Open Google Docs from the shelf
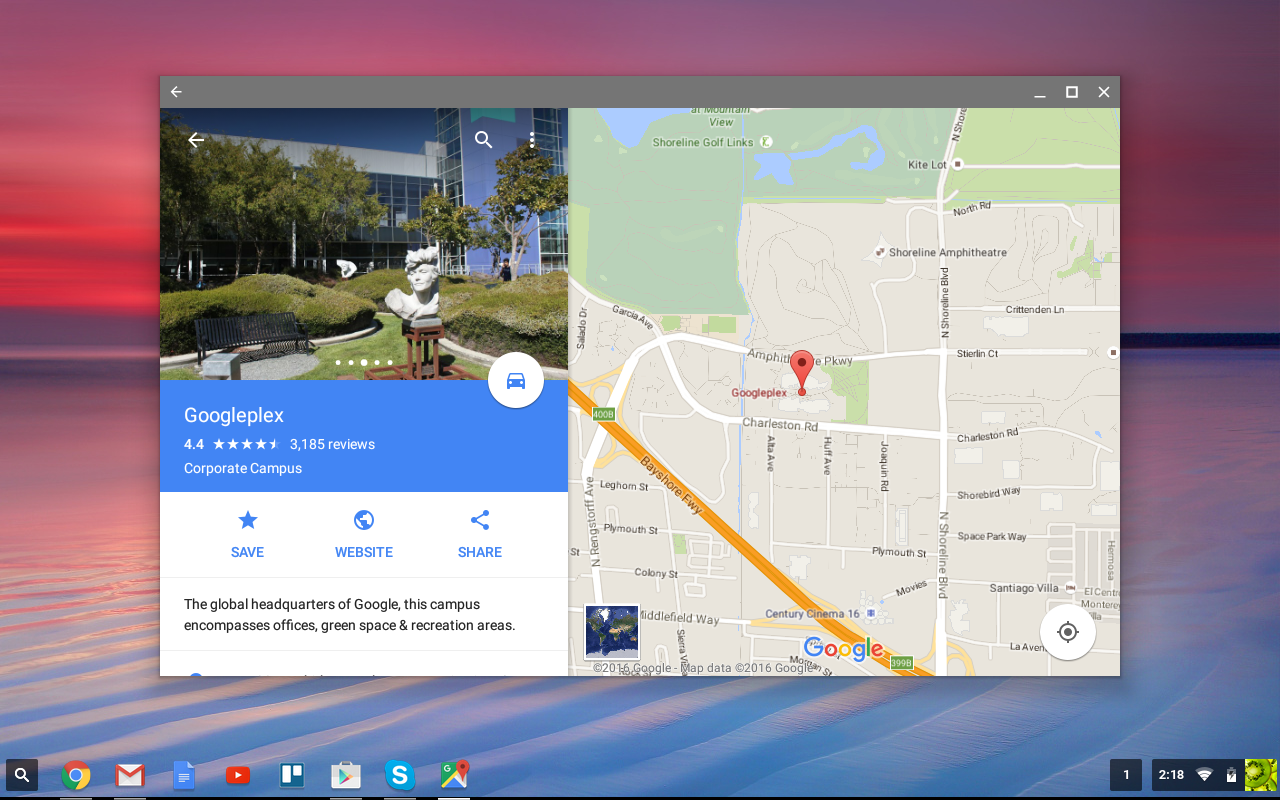The width and height of the screenshot is (1280, 800). [184, 775]
